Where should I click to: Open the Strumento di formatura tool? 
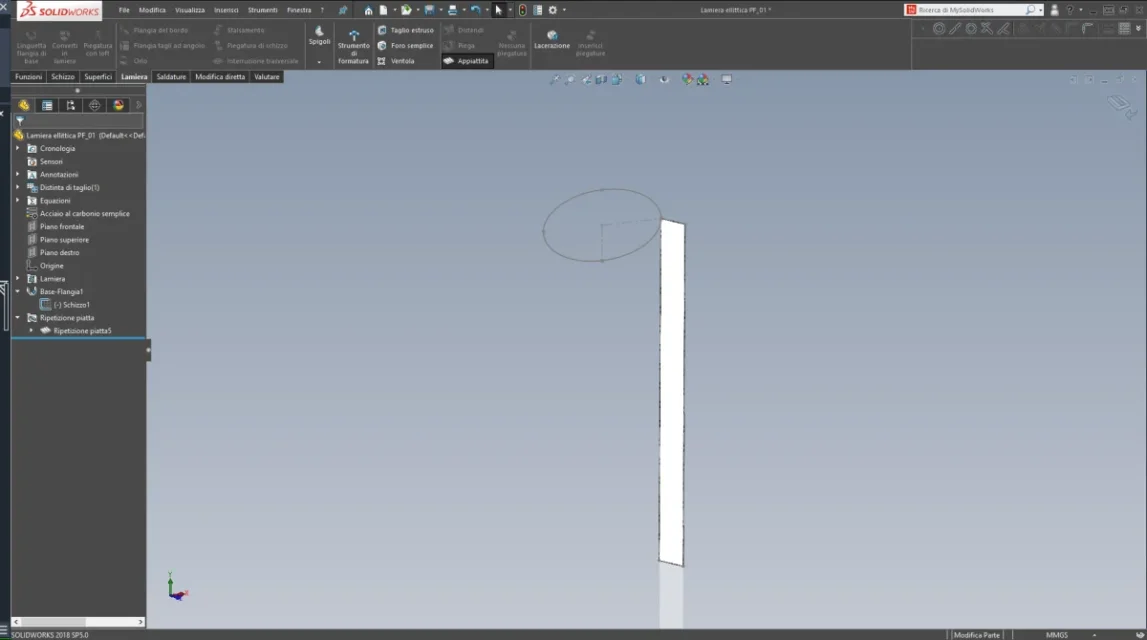click(353, 47)
